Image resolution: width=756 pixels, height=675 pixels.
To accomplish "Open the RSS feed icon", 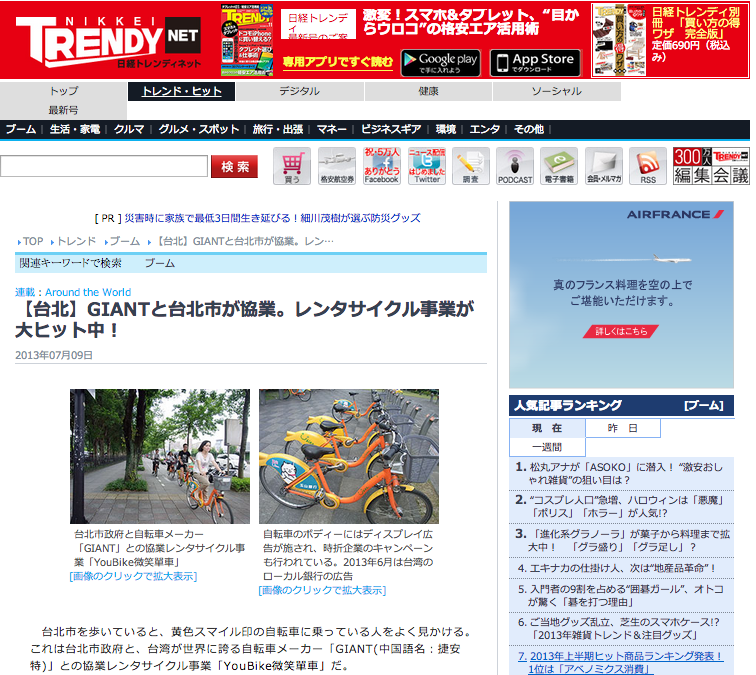I will coord(648,166).
